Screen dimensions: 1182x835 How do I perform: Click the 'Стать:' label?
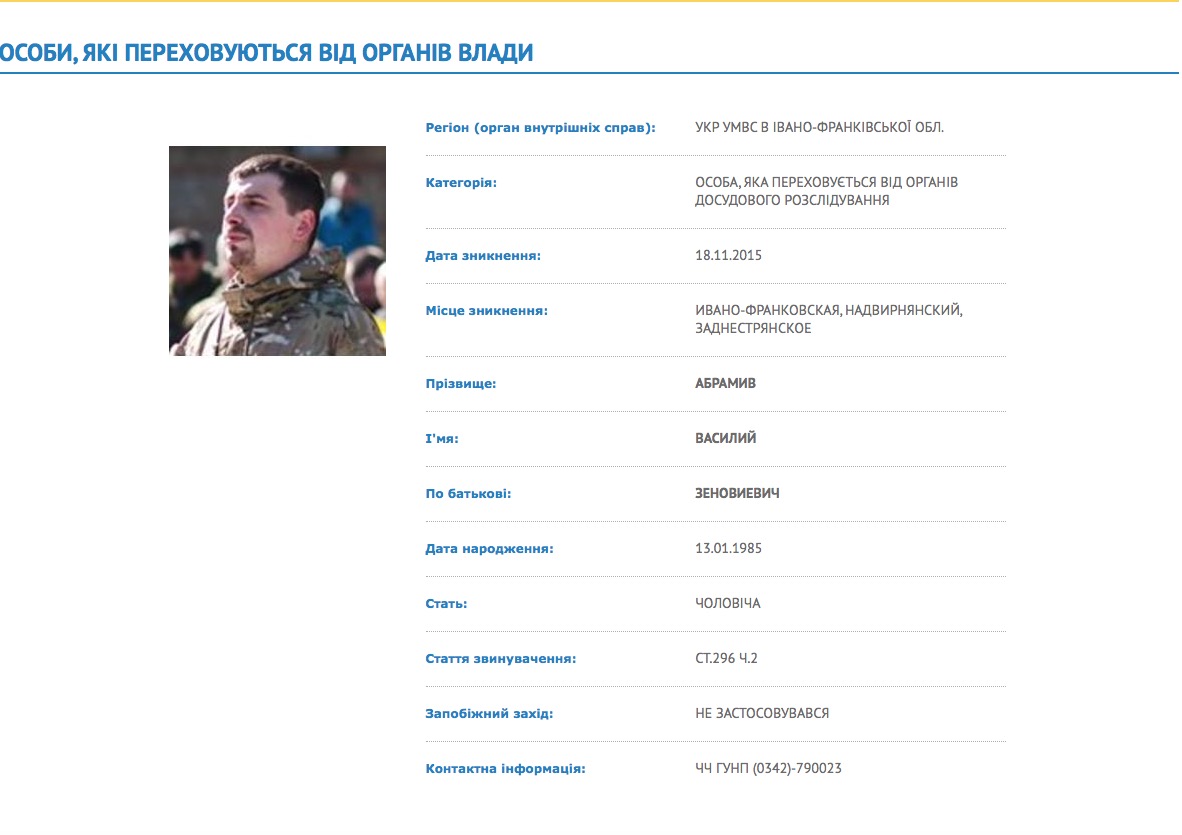(446, 604)
